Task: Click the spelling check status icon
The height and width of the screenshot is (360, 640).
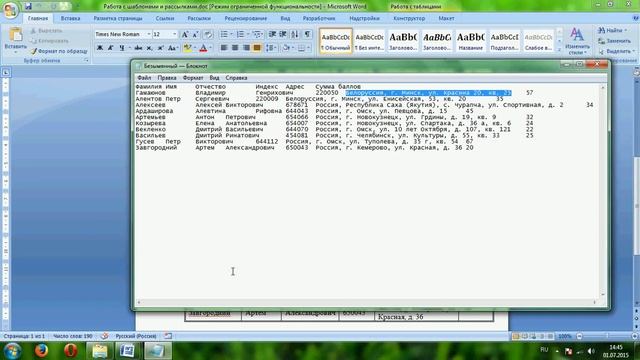Action: (104, 336)
